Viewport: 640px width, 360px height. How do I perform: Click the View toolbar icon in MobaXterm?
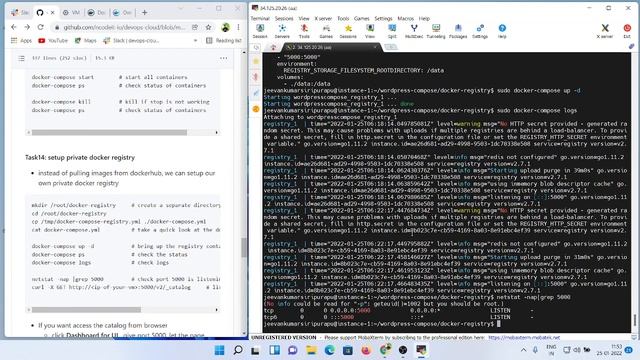click(x=370, y=31)
